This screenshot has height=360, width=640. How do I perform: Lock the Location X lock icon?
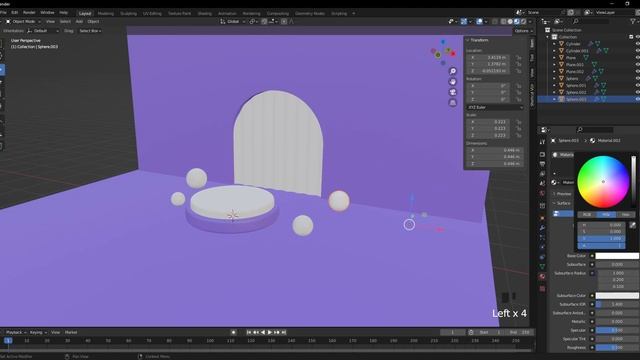(518, 58)
